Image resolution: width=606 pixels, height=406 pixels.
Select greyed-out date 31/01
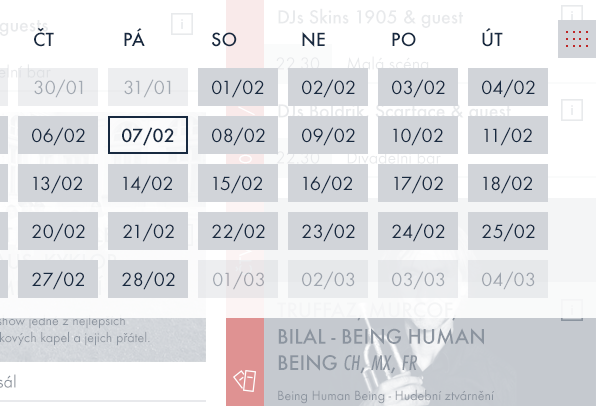point(147,87)
